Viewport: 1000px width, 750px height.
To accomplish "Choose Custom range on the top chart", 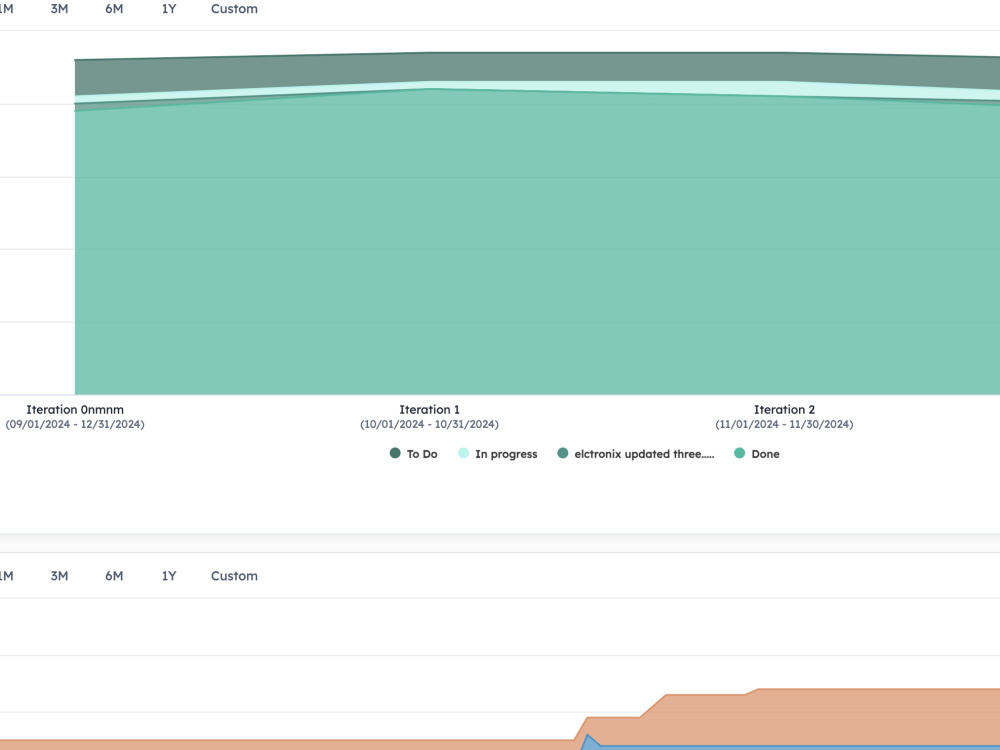I will click(234, 9).
